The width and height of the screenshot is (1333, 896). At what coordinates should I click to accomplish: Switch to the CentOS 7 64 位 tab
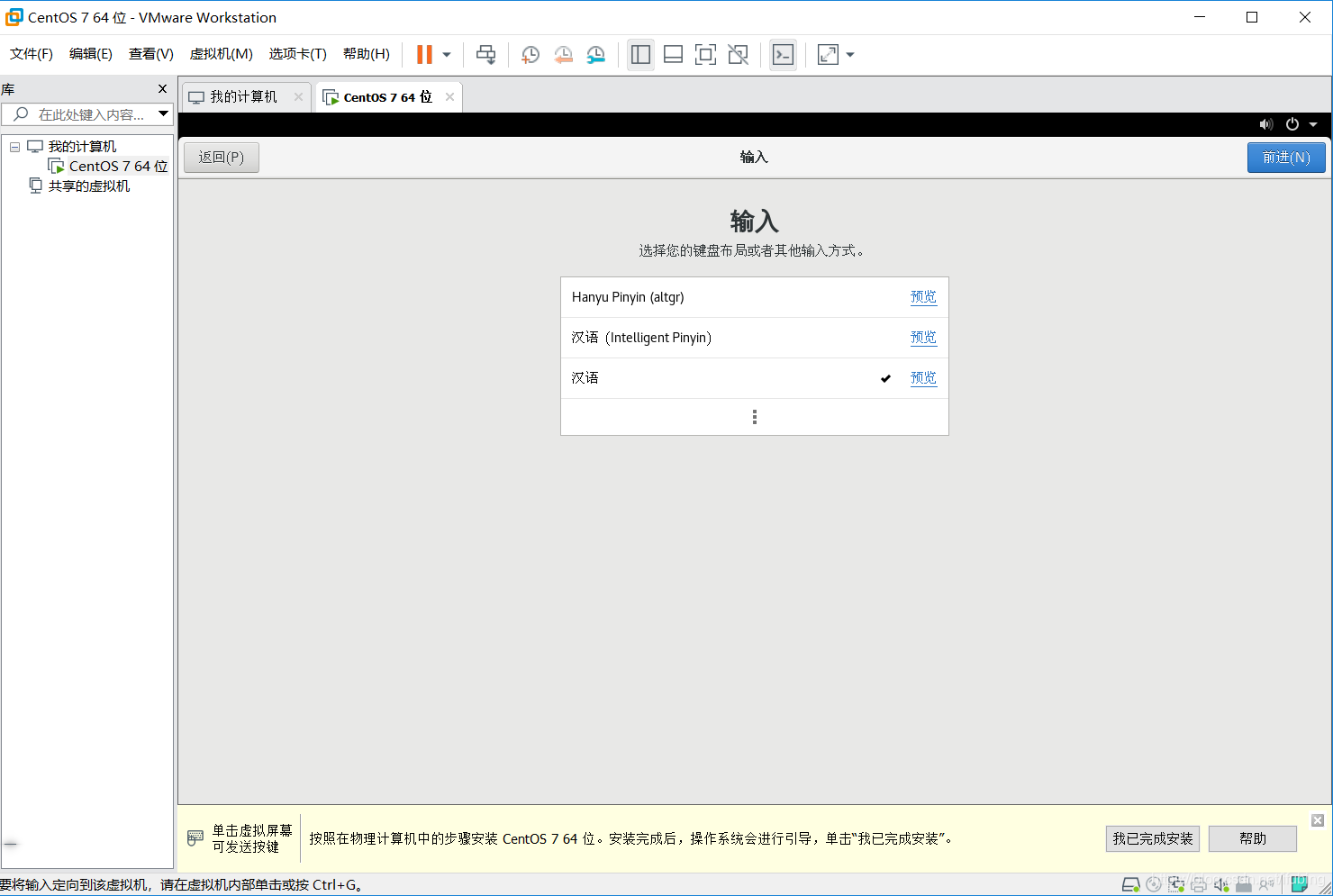coord(387,97)
